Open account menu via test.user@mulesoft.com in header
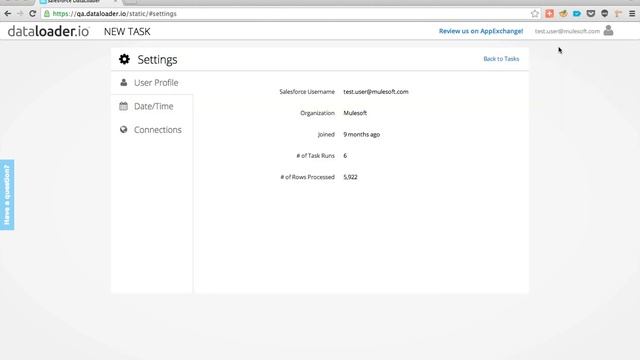640x360 pixels. point(567,31)
